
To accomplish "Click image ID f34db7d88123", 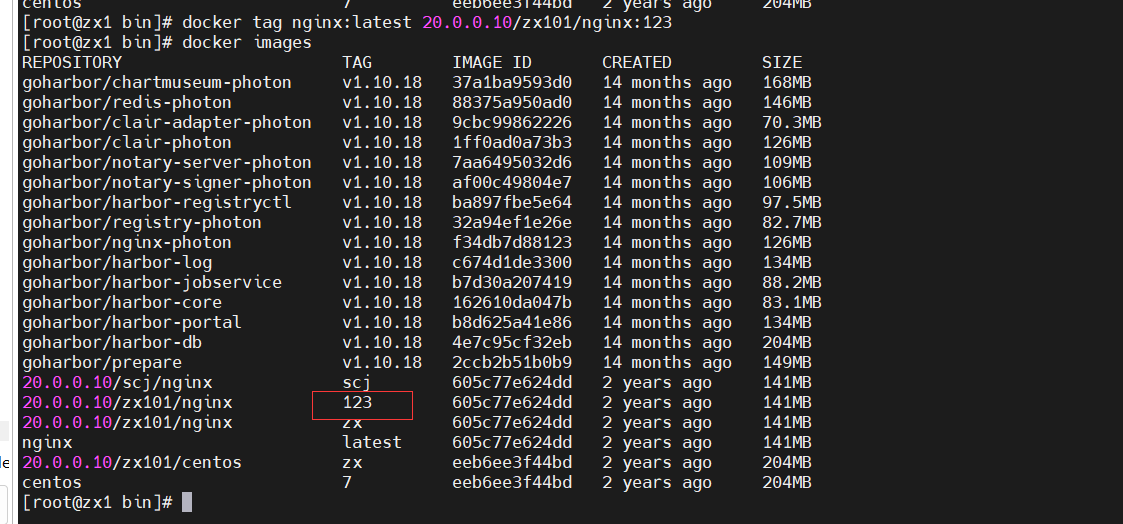I will (512, 243).
